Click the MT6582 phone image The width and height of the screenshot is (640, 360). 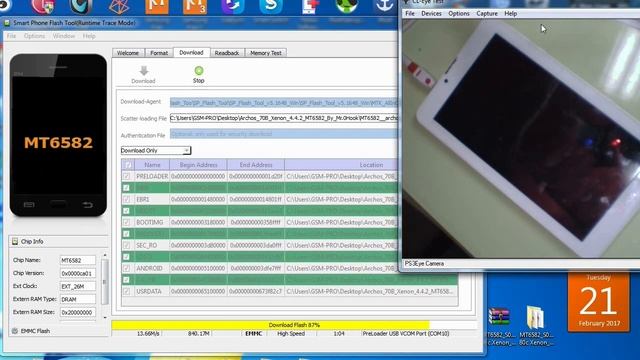tap(58, 135)
